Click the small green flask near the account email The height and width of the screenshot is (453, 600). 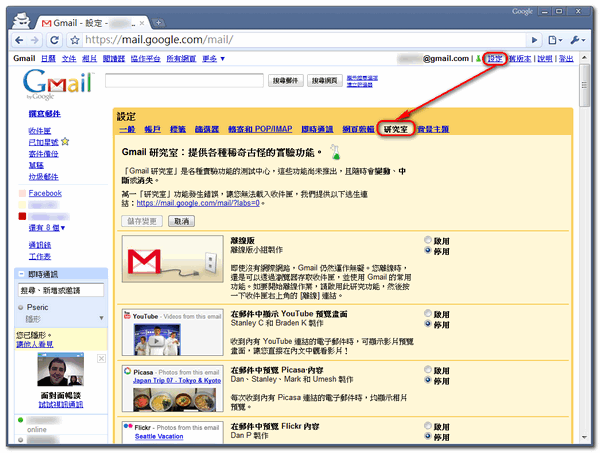point(478,59)
